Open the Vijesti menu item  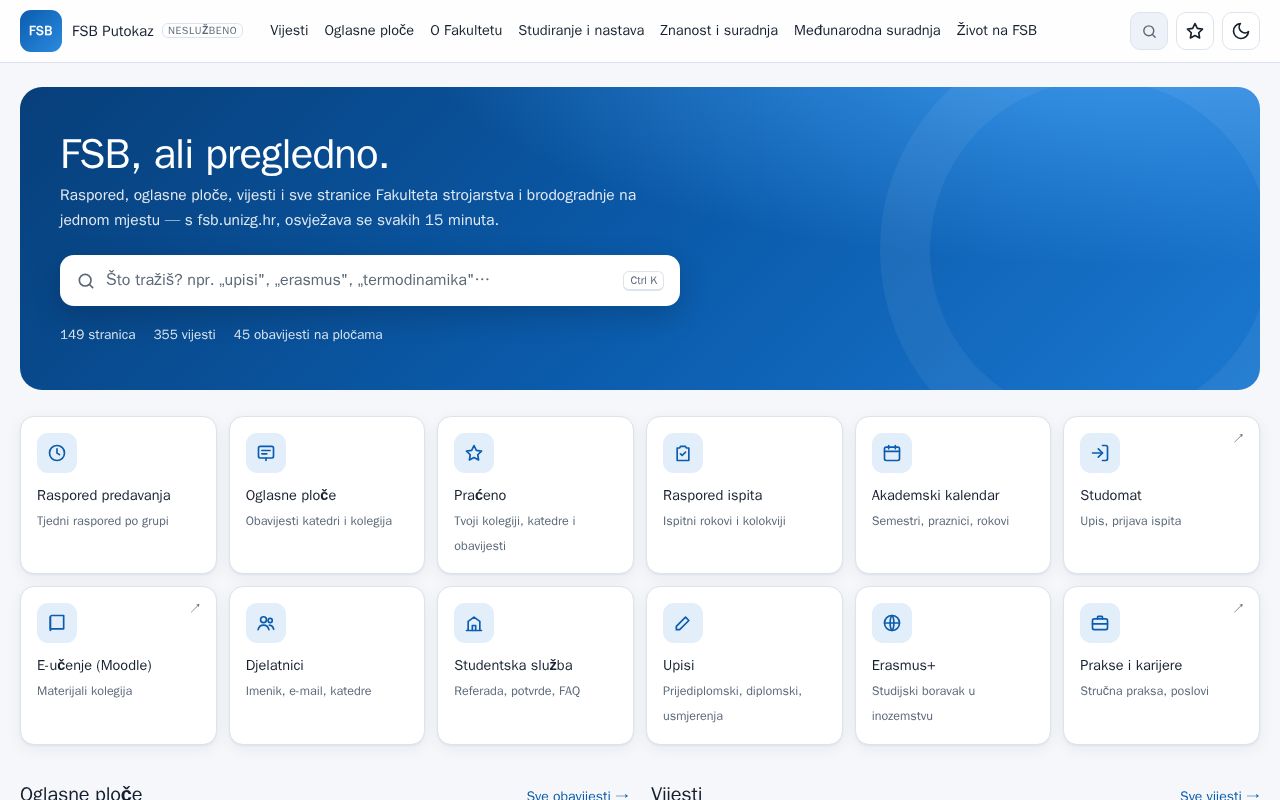(x=289, y=30)
